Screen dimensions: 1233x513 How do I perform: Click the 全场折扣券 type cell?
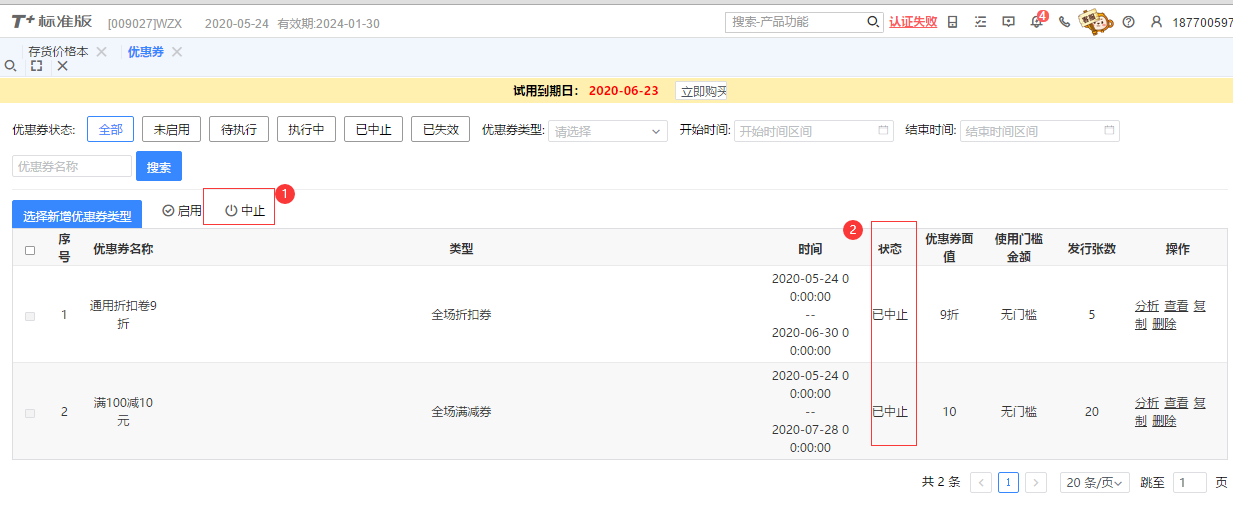tap(461, 315)
